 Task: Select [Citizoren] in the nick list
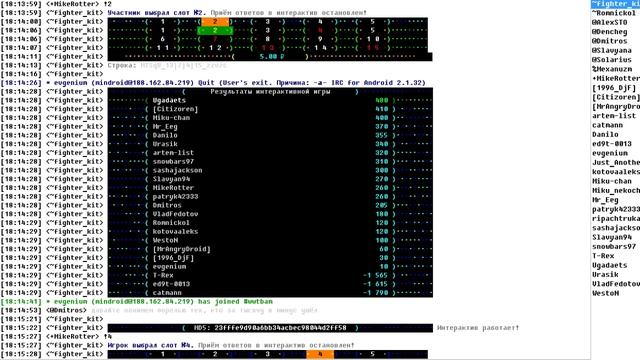pyautogui.click(x=616, y=97)
